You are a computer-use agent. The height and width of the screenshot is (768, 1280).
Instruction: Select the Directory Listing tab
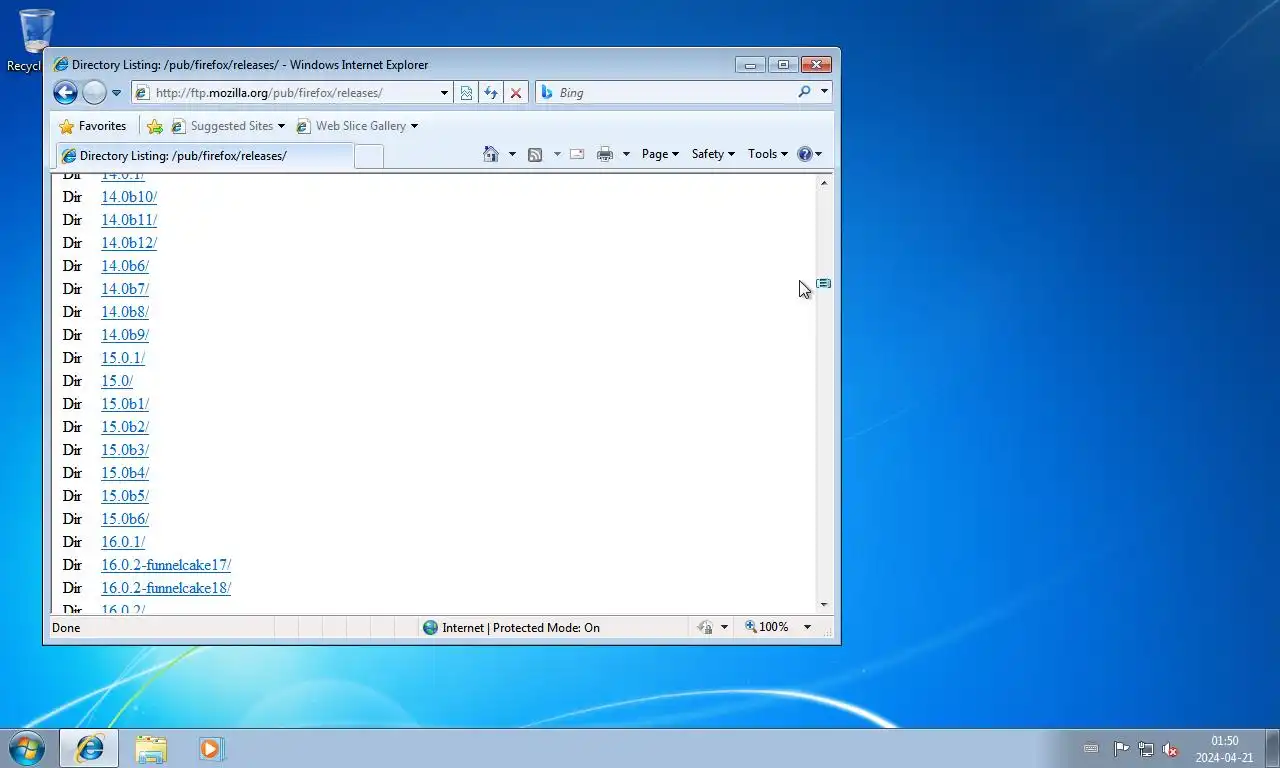click(205, 156)
